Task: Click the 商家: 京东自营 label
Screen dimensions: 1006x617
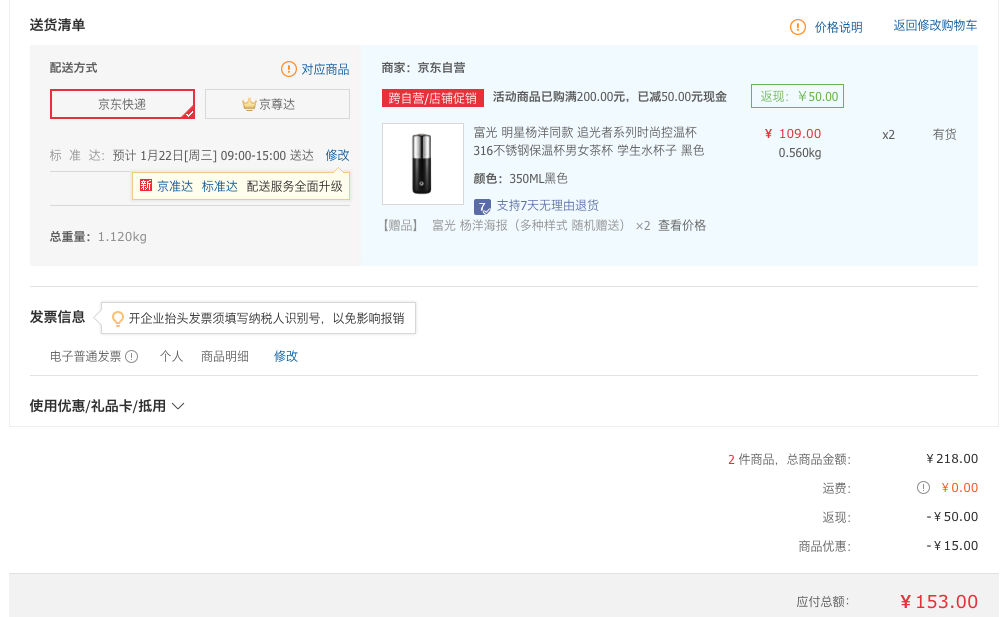Action: click(x=423, y=67)
